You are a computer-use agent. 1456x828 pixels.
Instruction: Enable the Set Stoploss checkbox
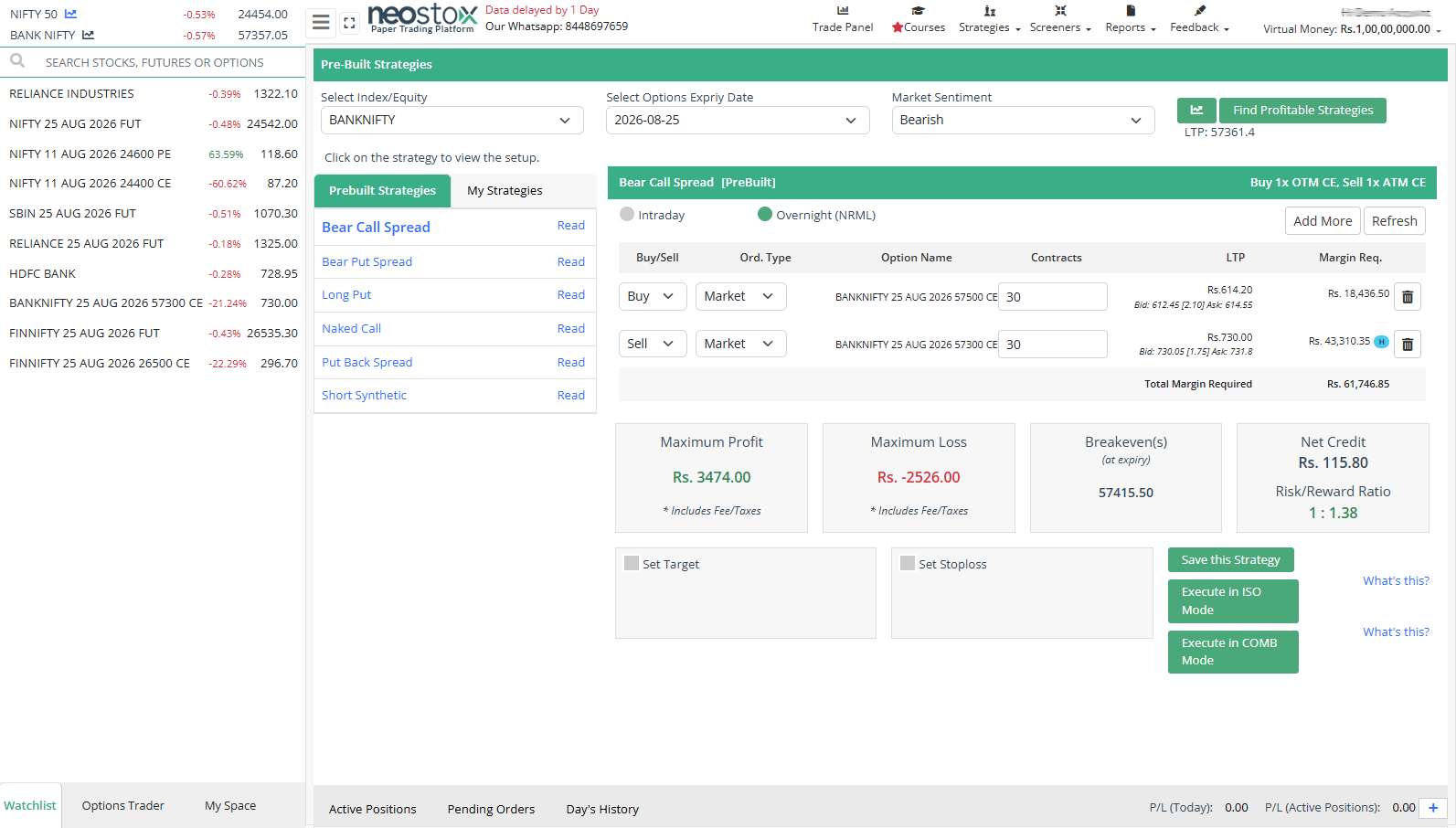pyautogui.click(x=908, y=563)
